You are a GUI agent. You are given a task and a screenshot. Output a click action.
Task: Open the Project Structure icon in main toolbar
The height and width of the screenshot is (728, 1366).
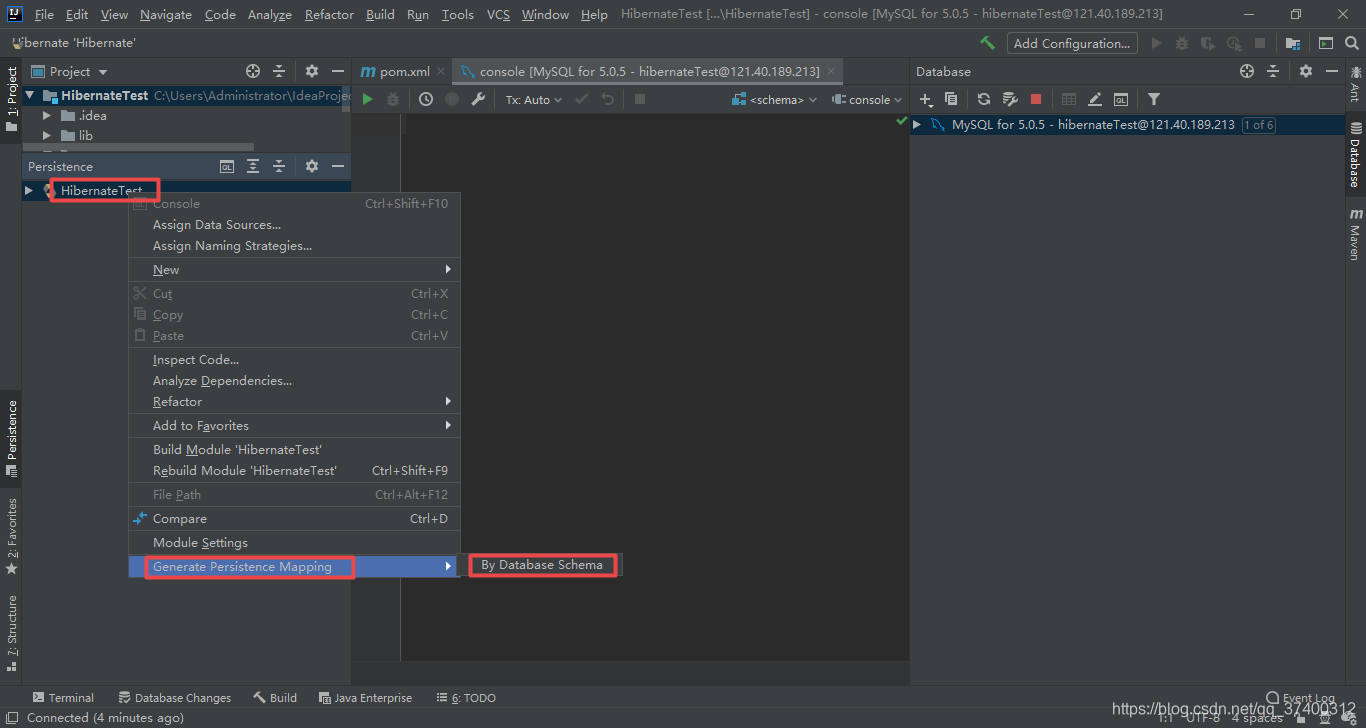pos(1293,43)
